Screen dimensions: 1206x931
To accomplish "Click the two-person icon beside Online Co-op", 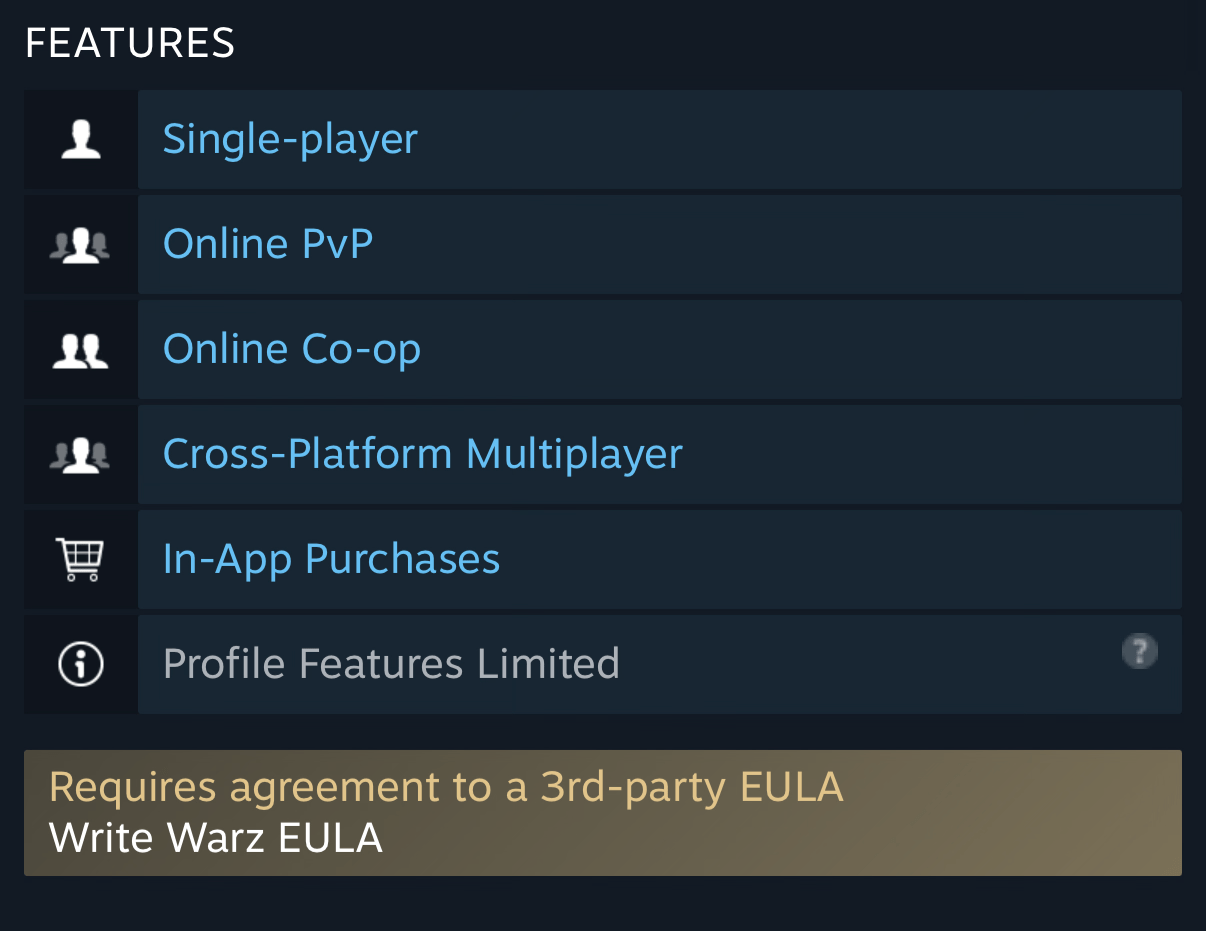I will coord(81,350).
